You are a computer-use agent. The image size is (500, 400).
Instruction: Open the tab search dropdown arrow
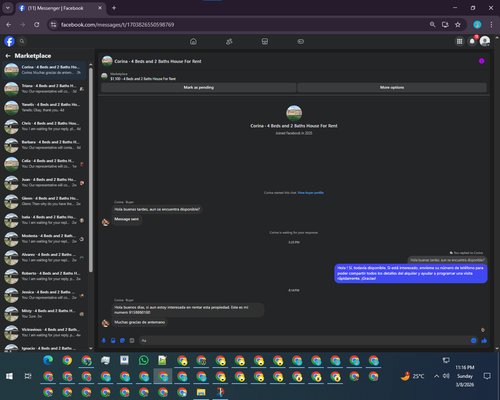[x=8, y=8]
